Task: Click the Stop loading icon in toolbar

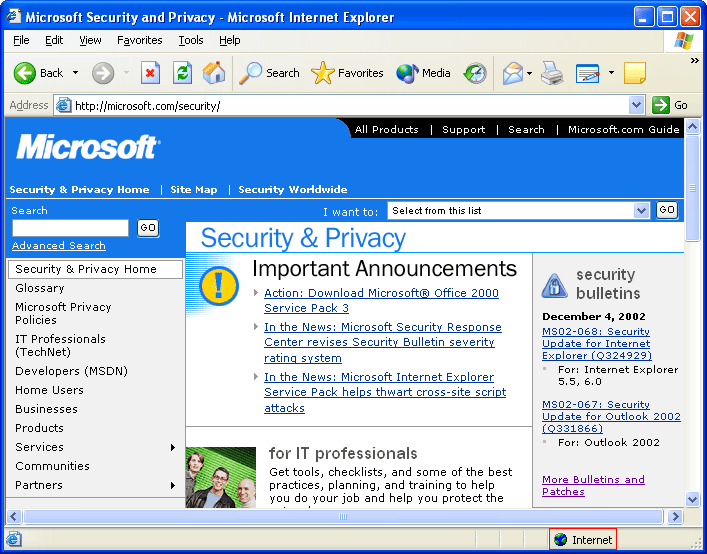Action: 150,73
